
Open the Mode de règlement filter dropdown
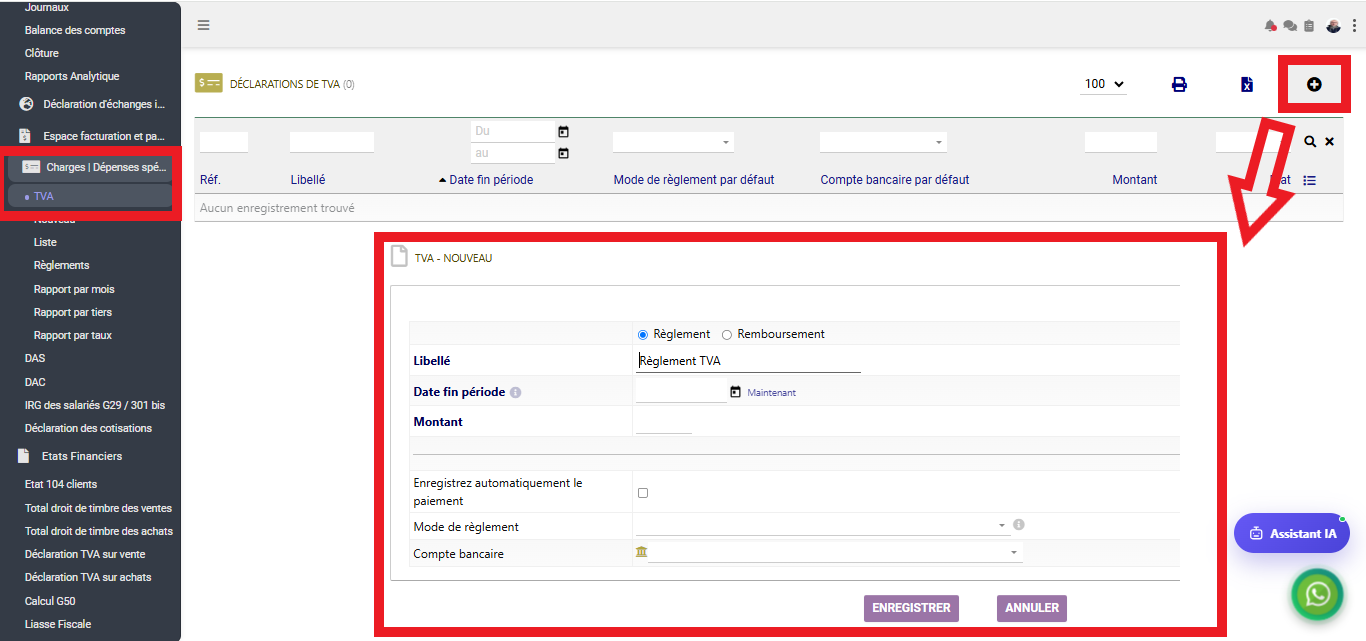pos(673,142)
